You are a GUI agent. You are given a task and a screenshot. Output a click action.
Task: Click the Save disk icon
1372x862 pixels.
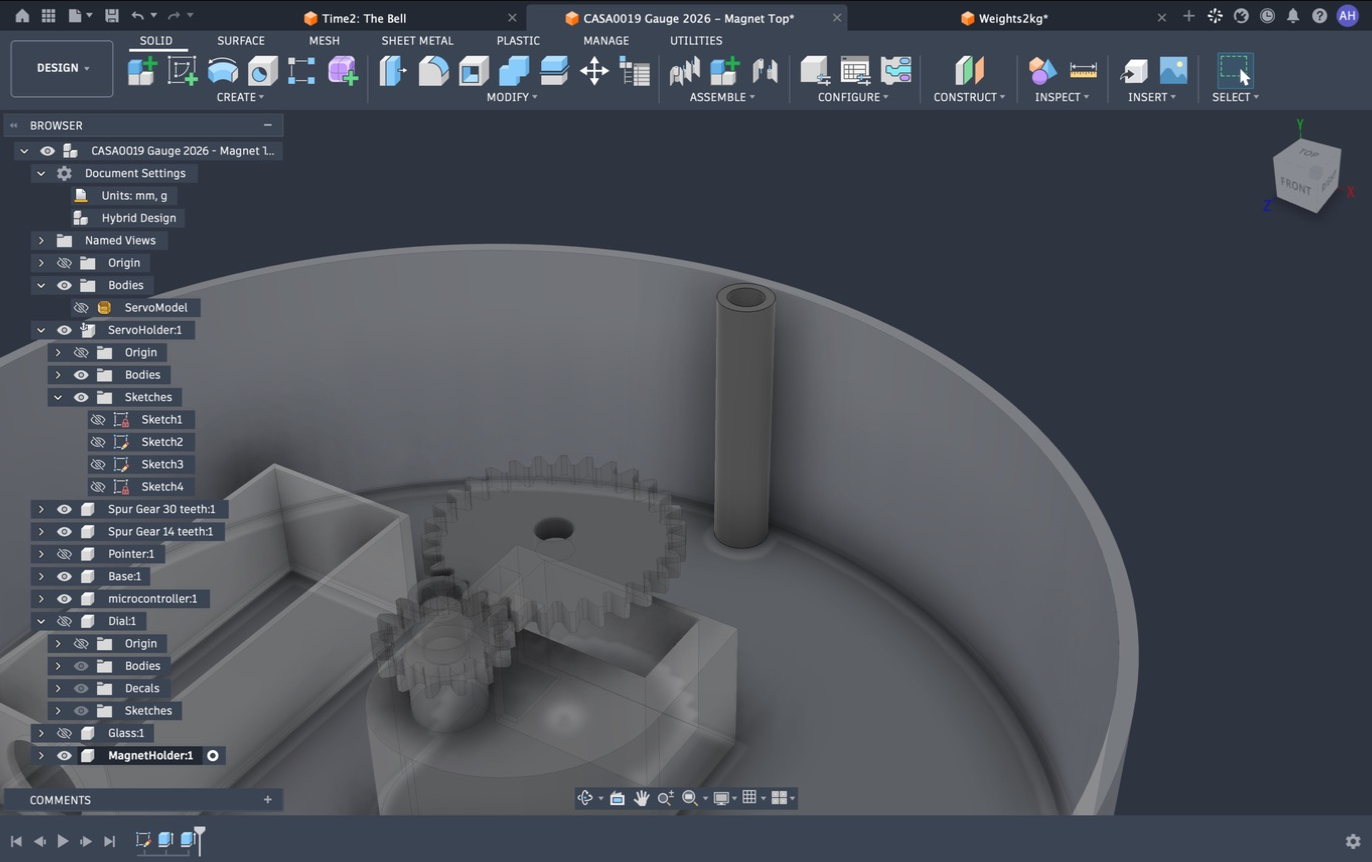tap(111, 16)
